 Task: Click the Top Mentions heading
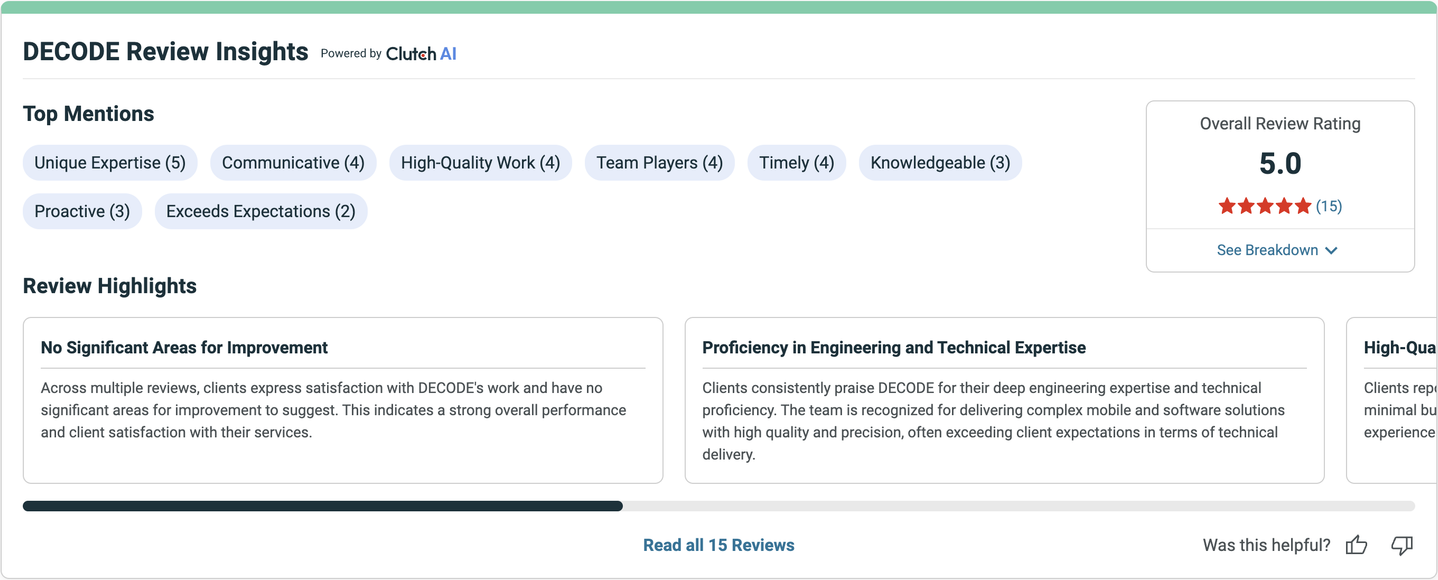(89, 114)
